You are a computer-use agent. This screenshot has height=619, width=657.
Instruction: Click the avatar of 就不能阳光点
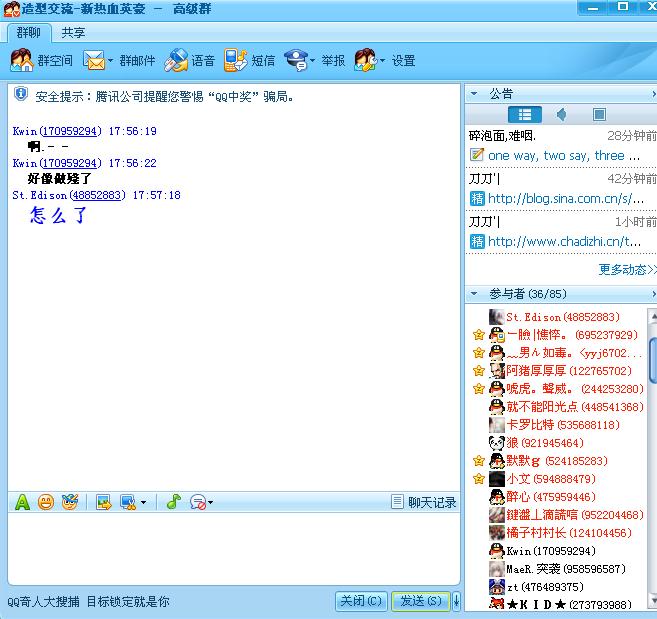pyautogui.click(x=497, y=407)
